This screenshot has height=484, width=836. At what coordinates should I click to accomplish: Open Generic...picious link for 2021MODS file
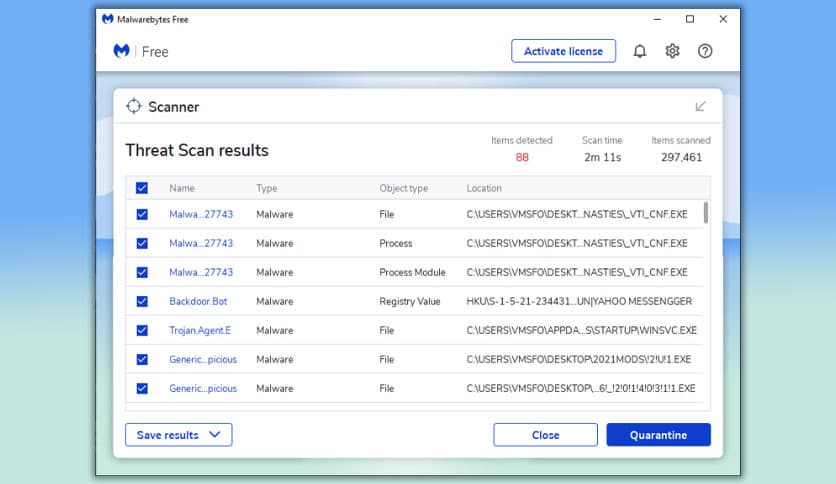click(203, 359)
